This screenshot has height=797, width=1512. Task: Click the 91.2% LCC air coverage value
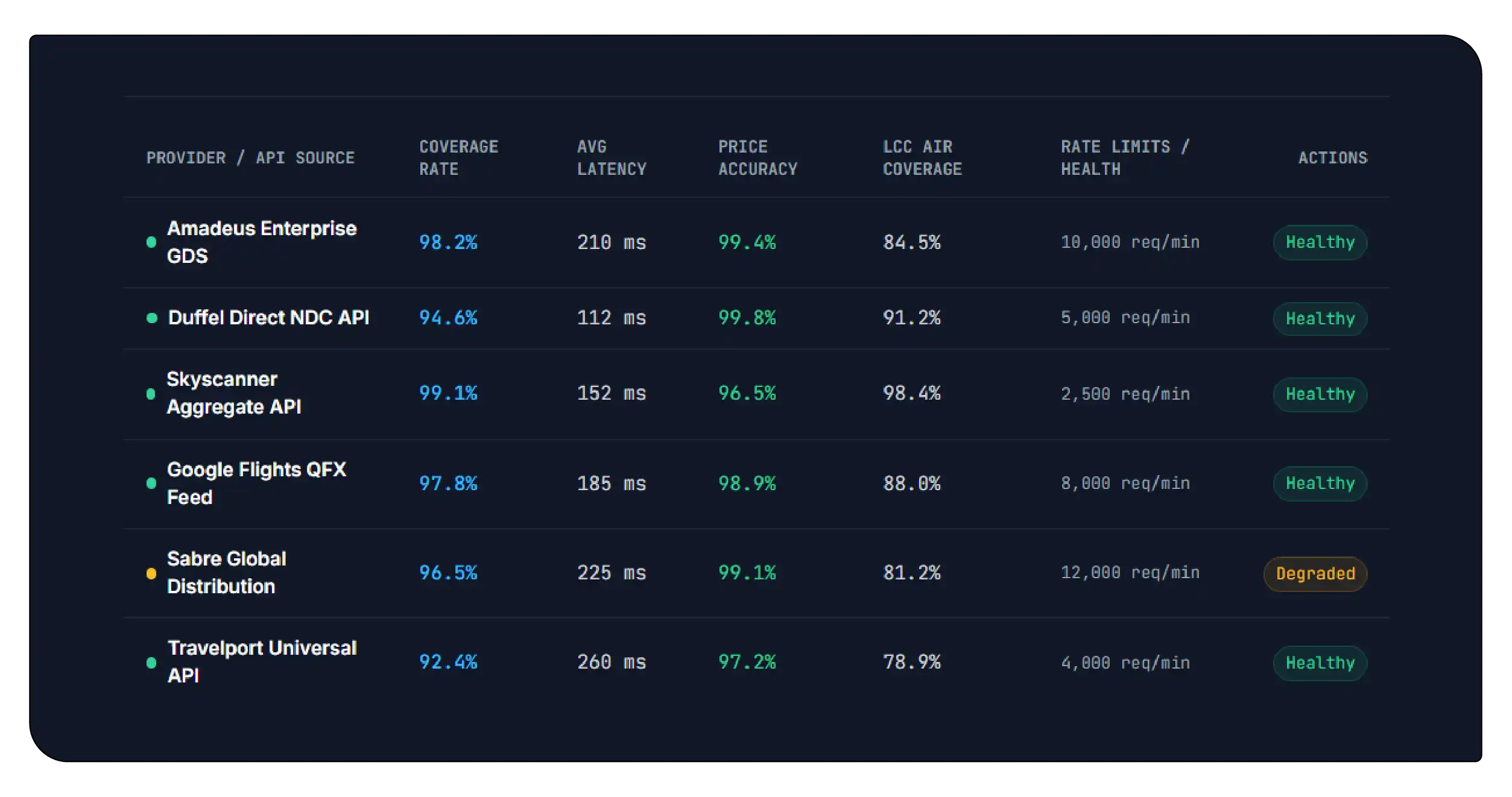click(x=912, y=318)
